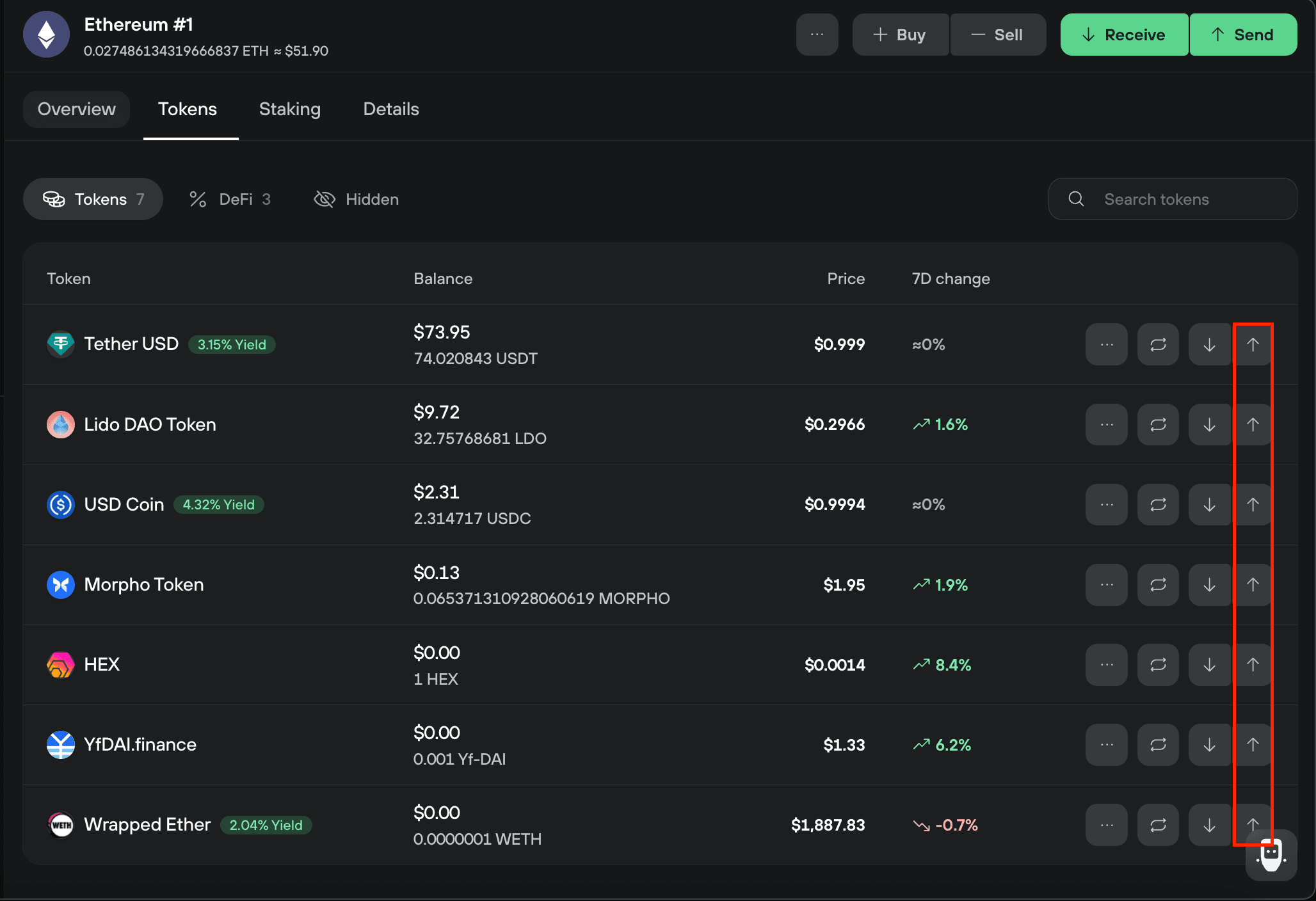The height and width of the screenshot is (901, 1316).
Task: Receive Tether USD with the down arrow
Action: [1209, 344]
